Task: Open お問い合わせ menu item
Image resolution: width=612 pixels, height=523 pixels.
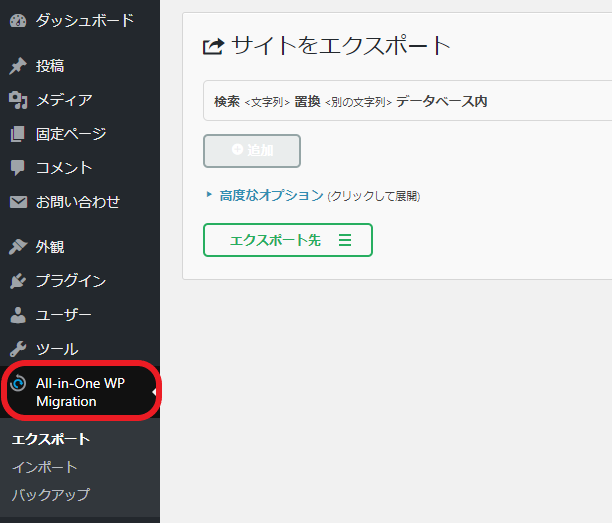Action: click(x=78, y=202)
